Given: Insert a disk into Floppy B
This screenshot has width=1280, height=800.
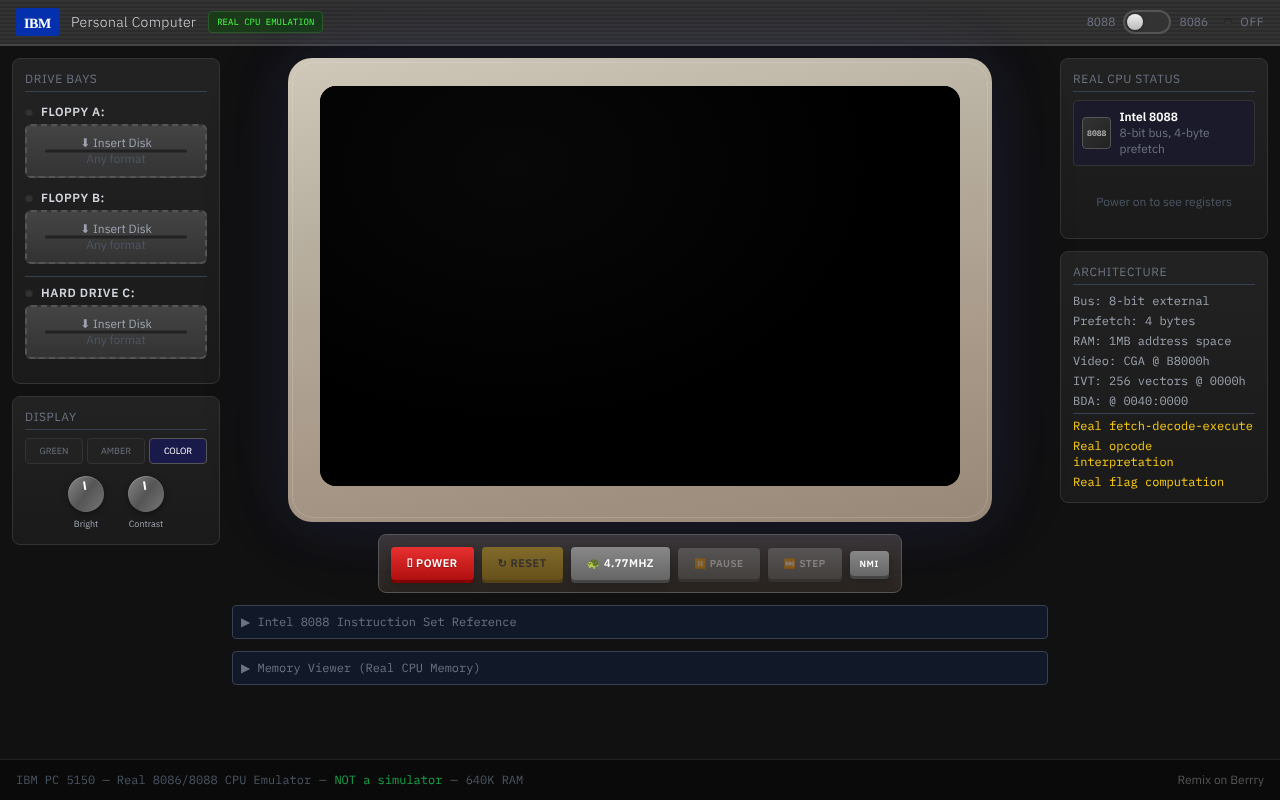Looking at the screenshot, I should coord(115,236).
